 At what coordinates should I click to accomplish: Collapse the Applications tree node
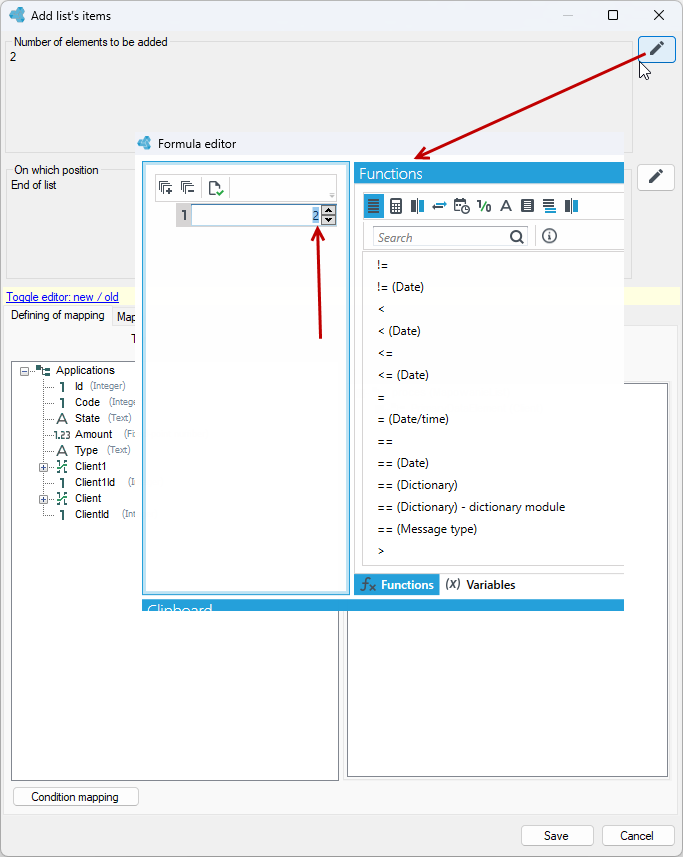[24, 372]
